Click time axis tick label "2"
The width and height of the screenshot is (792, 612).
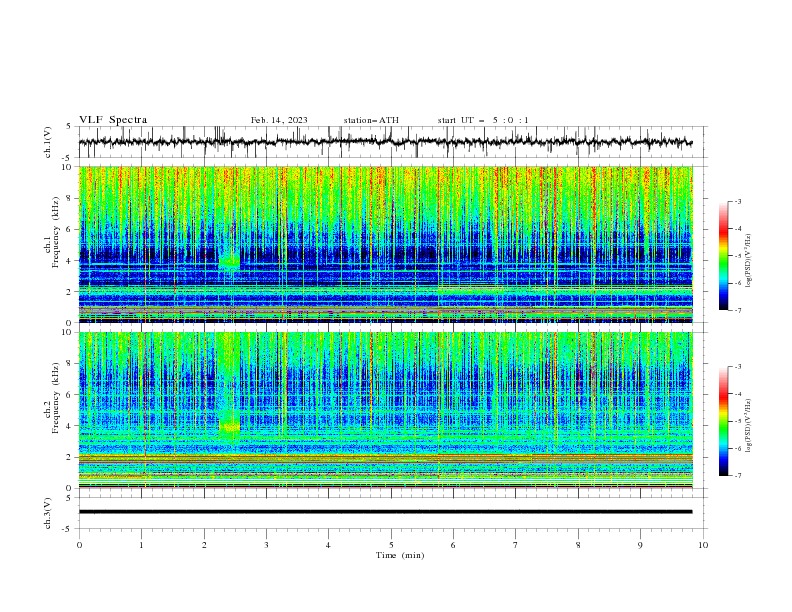click(x=204, y=545)
